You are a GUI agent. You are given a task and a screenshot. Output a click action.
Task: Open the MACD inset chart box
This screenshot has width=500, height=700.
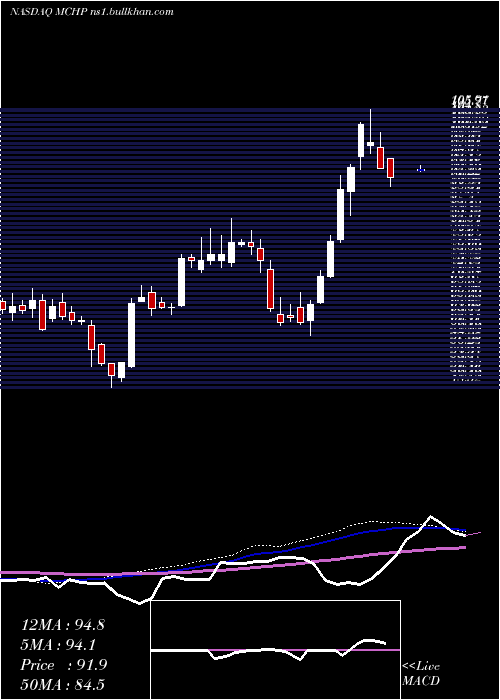[275, 650]
